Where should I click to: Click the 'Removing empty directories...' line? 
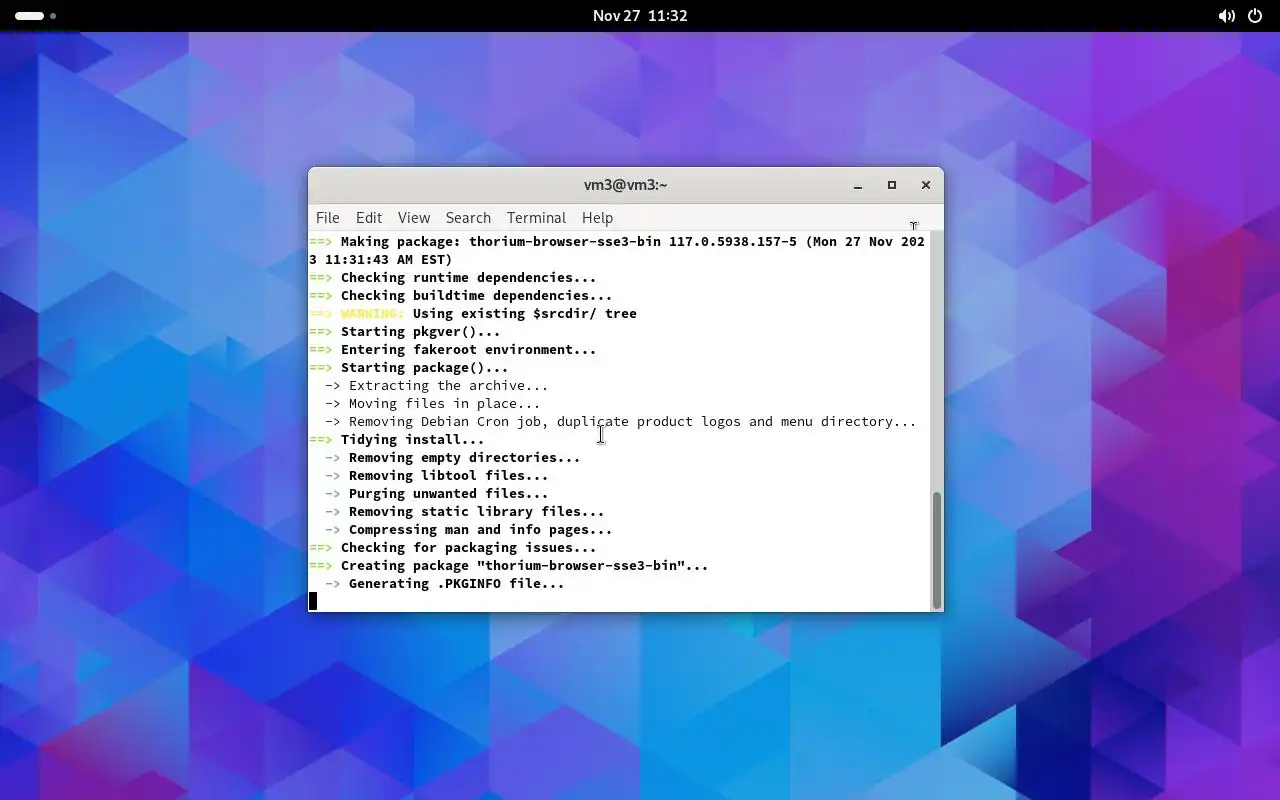pyautogui.click(x=453, y=457)
